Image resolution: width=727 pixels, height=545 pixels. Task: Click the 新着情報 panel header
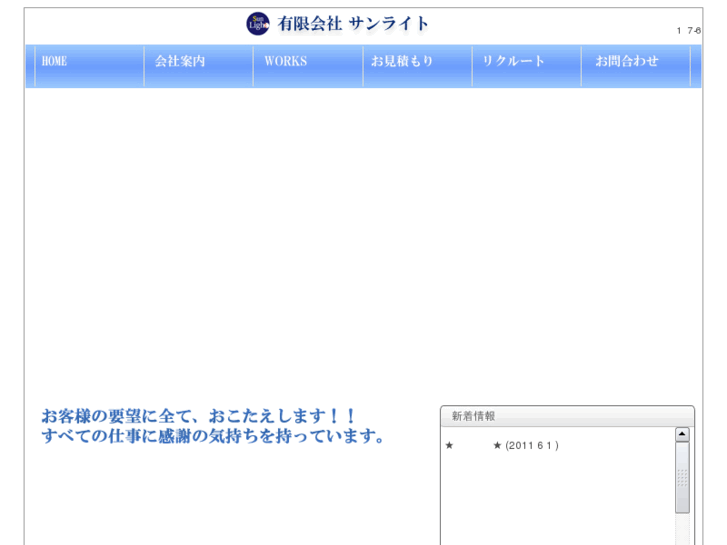[567, 416]
